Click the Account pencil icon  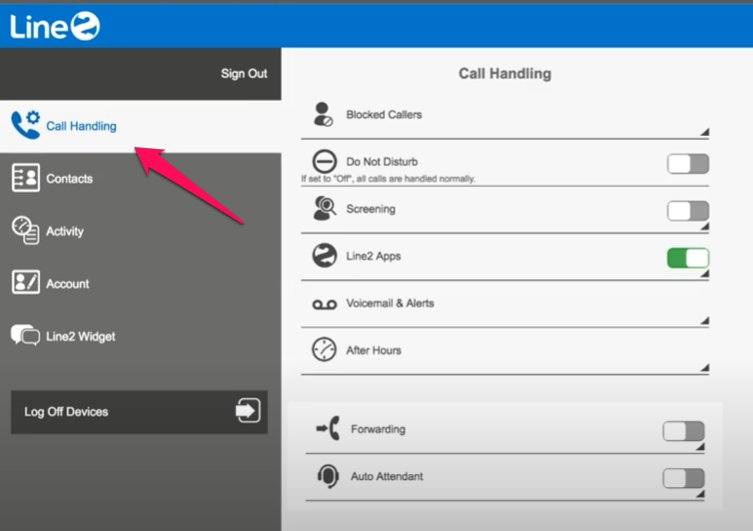25,282
